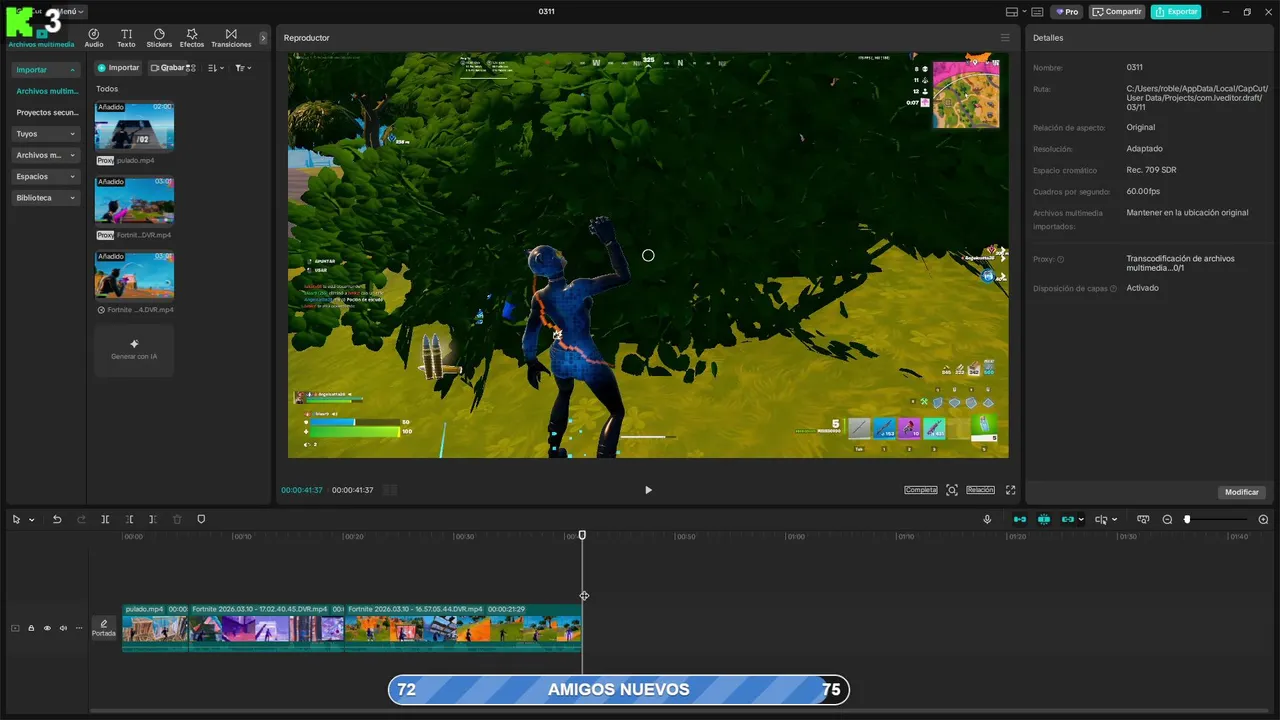Expand the Espacios sidebar section
The image size is (1280, 720).
tap(46, 176)
